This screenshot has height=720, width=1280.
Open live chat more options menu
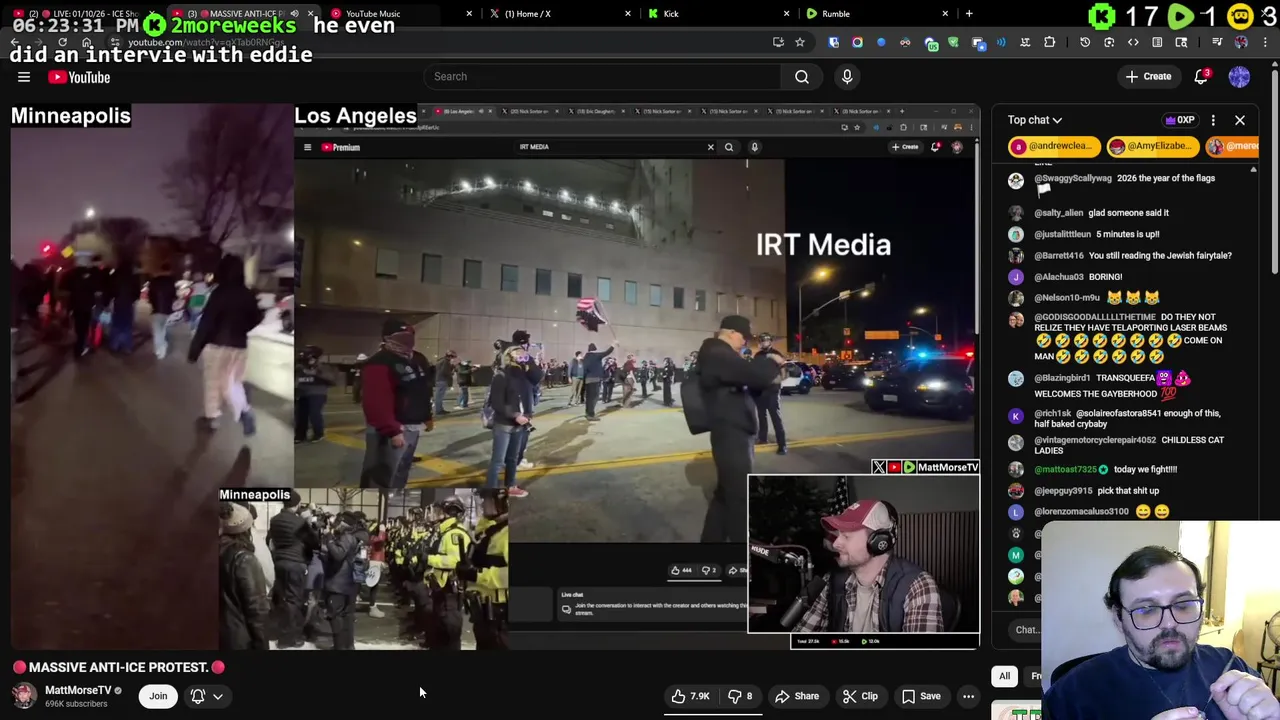click(1213, 120)
